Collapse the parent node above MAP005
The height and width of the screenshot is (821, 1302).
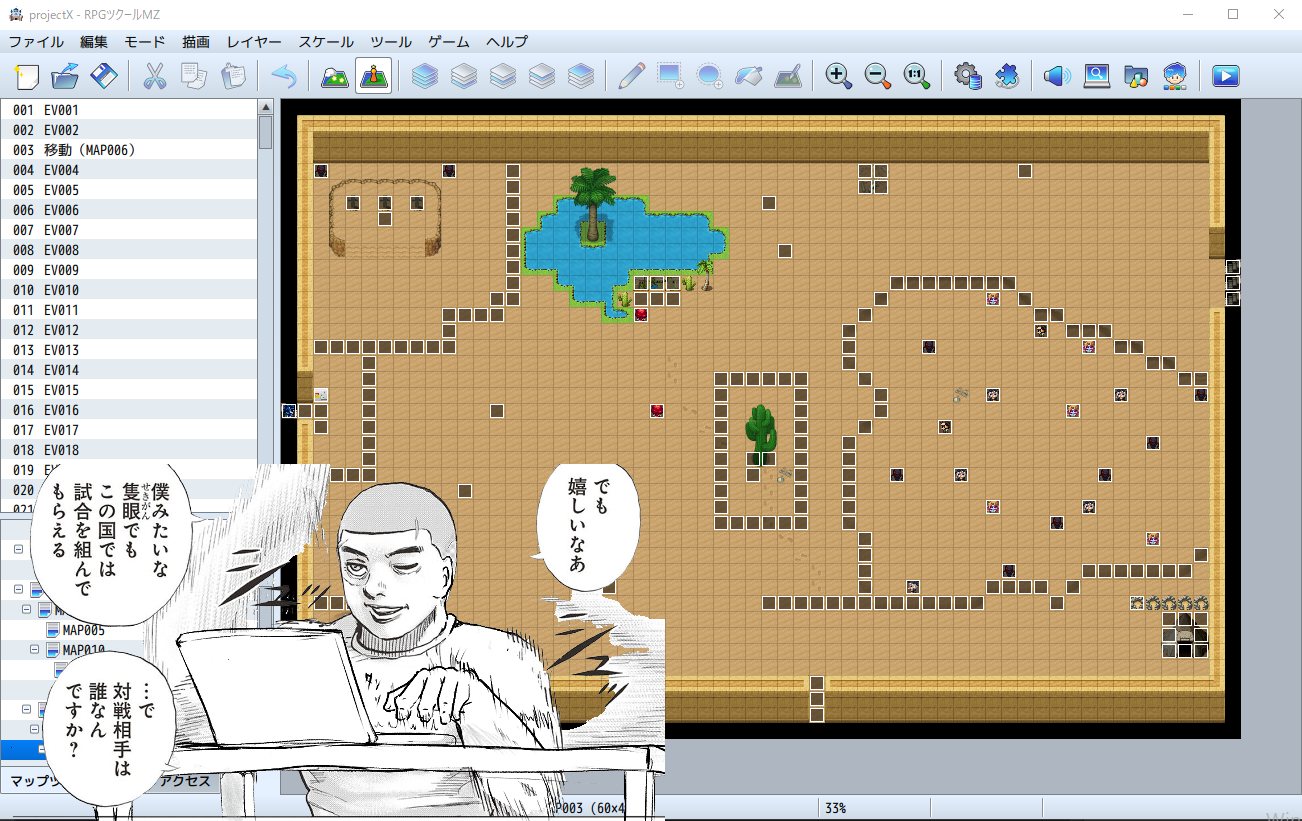[27, 609]
